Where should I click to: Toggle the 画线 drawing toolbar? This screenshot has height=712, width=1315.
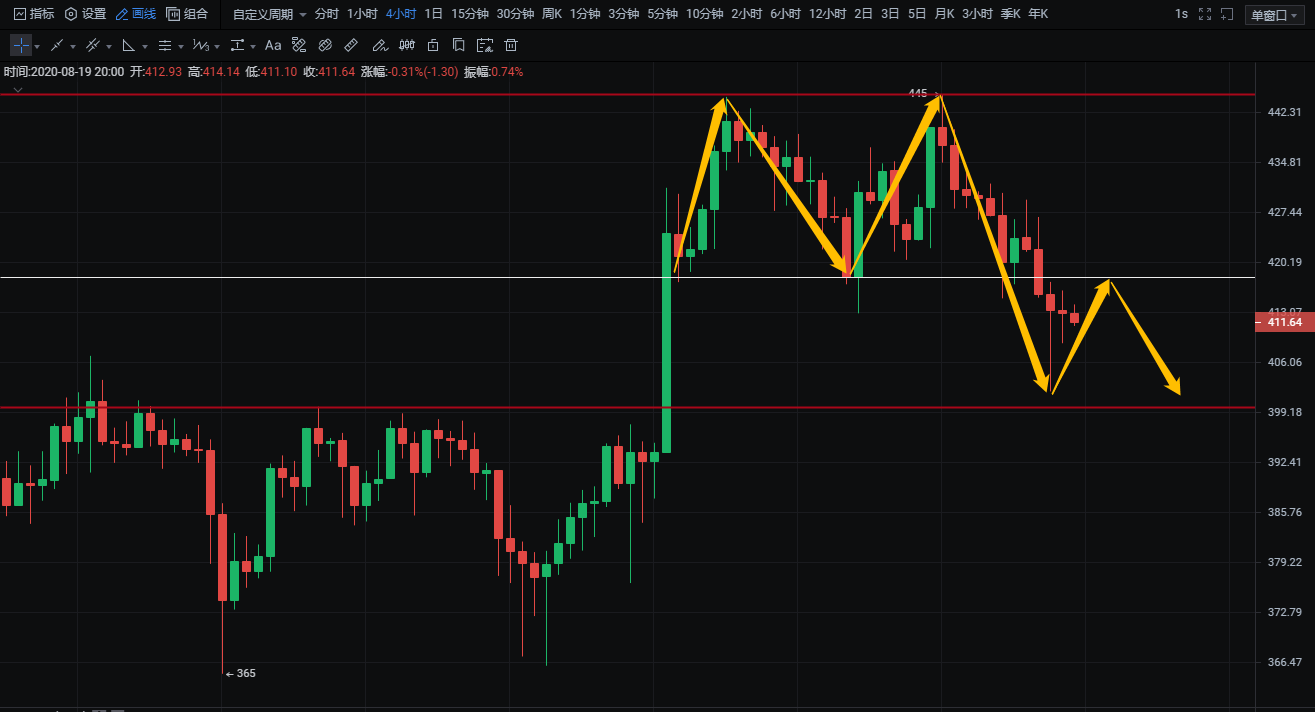point(136,14)
